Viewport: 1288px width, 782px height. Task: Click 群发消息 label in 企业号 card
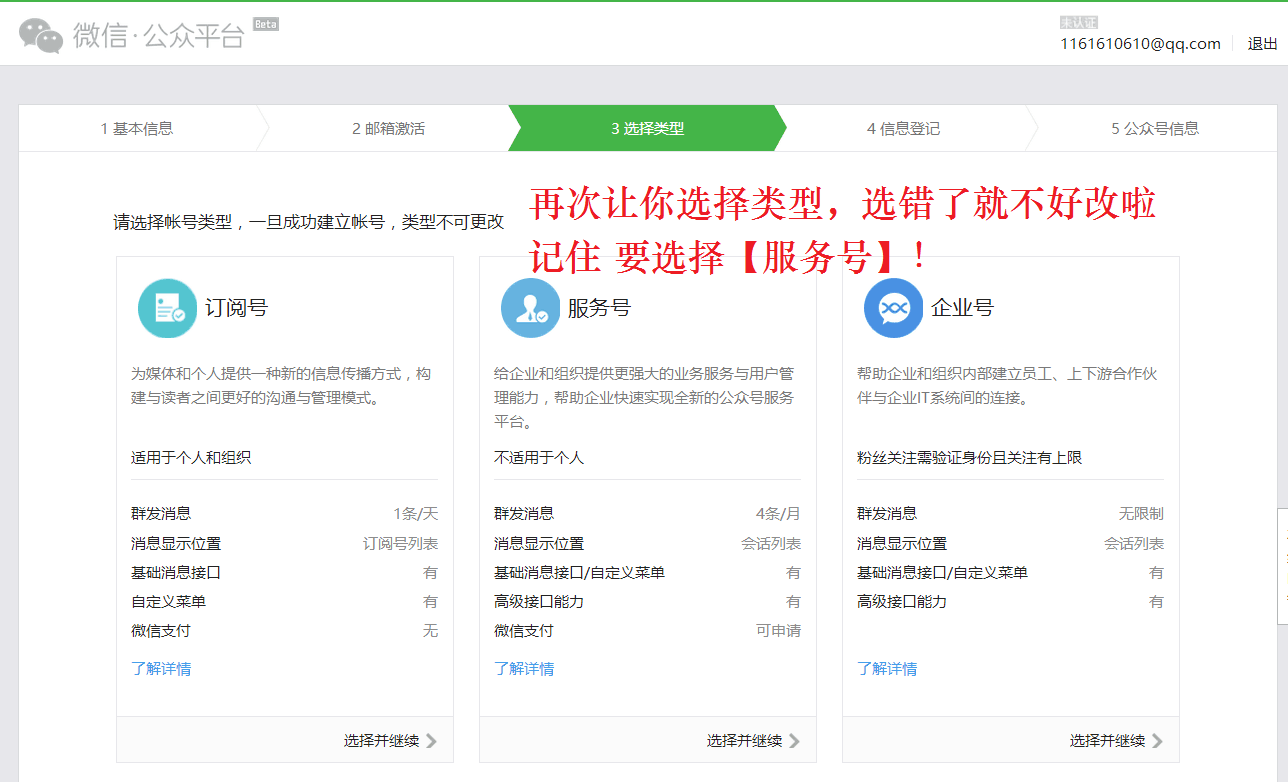coord(887,514)
